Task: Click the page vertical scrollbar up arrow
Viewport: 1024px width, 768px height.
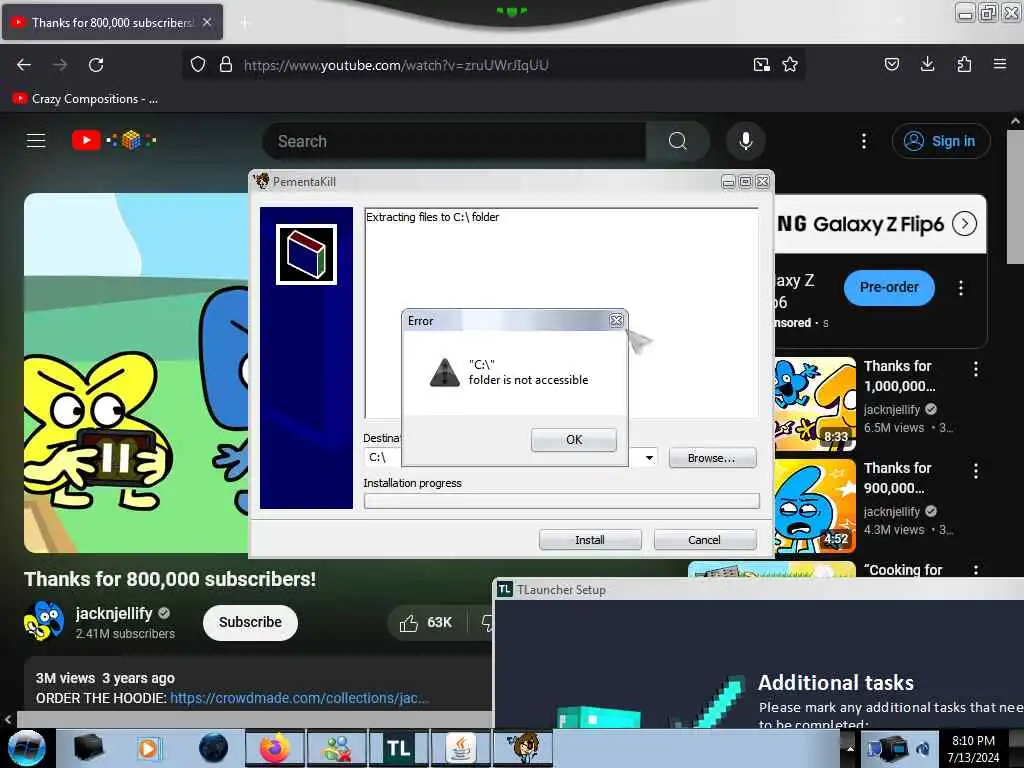Action: pyautogui.click(x=1015, y=121)
